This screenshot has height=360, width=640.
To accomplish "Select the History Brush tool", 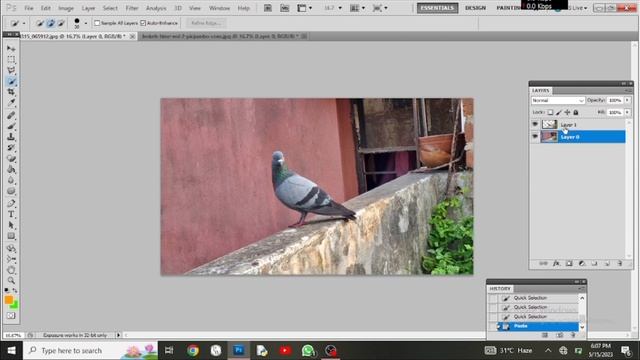I will pos(11,148).
